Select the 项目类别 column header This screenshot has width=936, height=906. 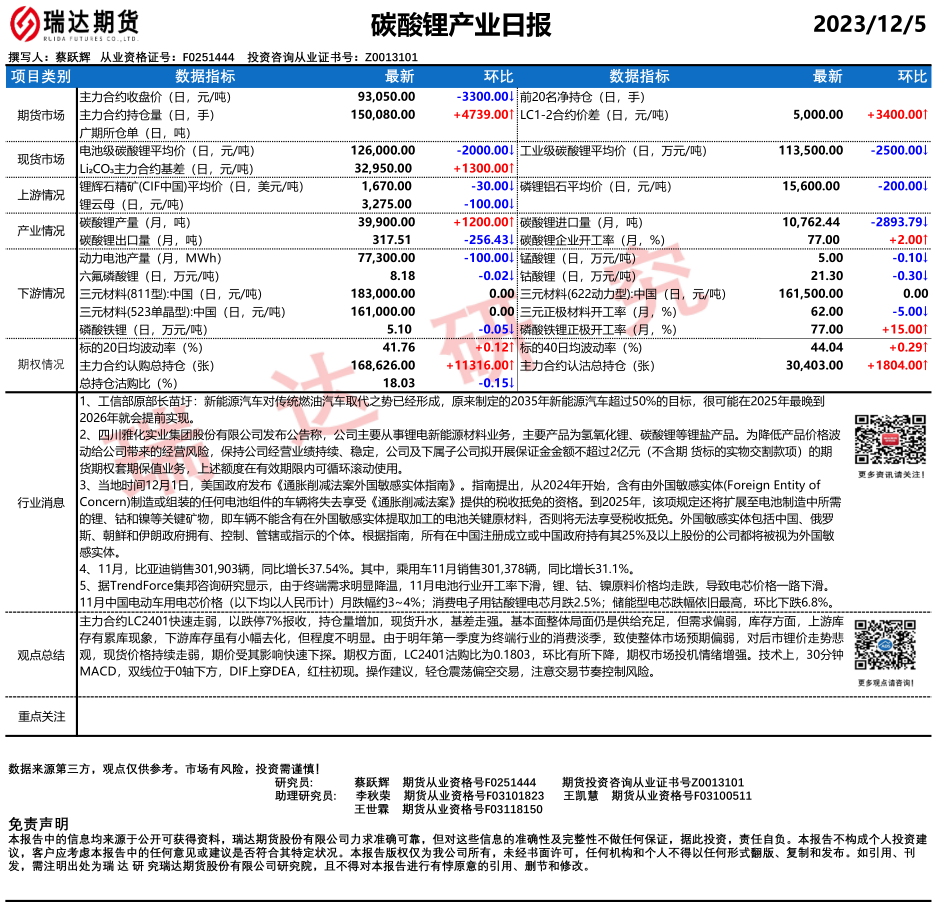41,76
